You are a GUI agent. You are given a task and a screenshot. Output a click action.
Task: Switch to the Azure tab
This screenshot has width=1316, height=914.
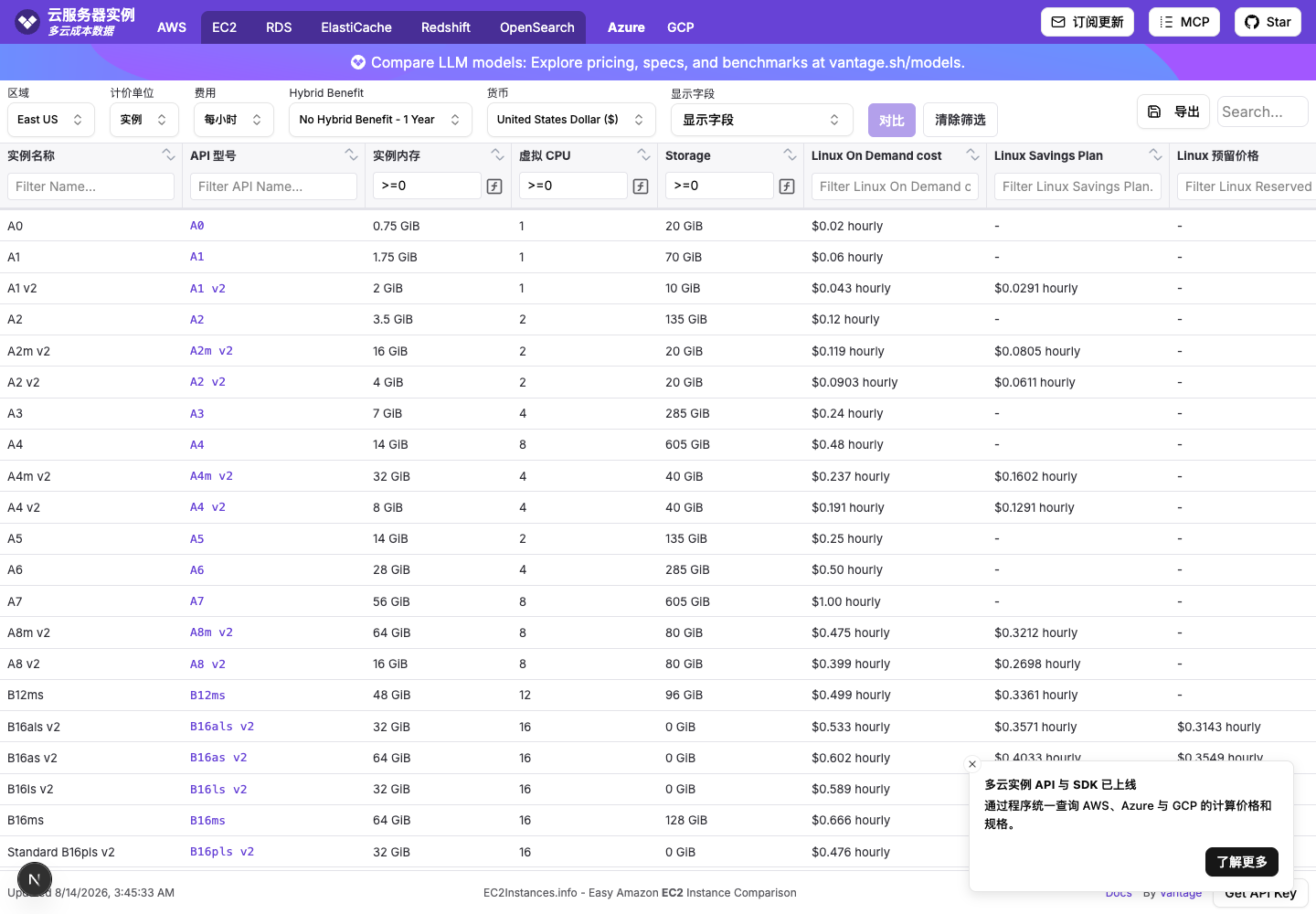pyautogui.click(x=626, y=27)
